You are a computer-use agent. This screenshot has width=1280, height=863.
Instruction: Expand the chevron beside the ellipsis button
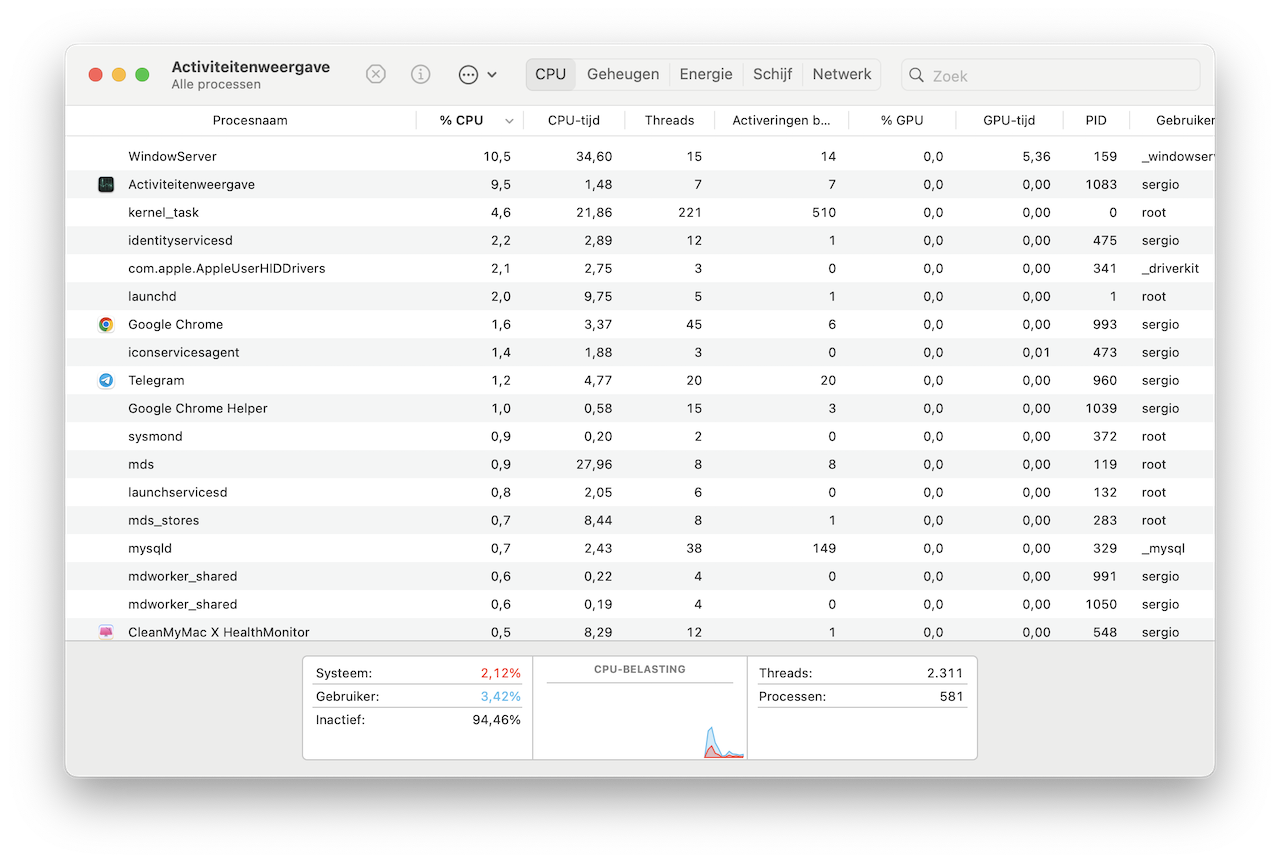[x=492, y=75]
